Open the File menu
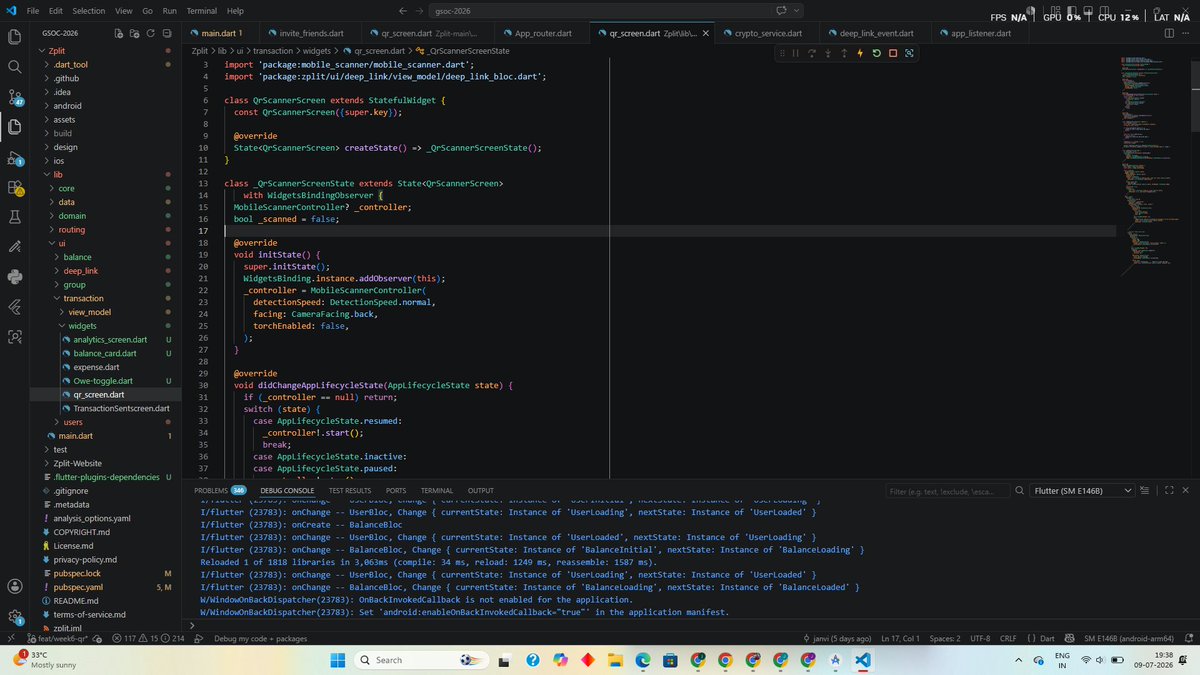Viewport: 1200px width, 675px height. coord(33,11)
